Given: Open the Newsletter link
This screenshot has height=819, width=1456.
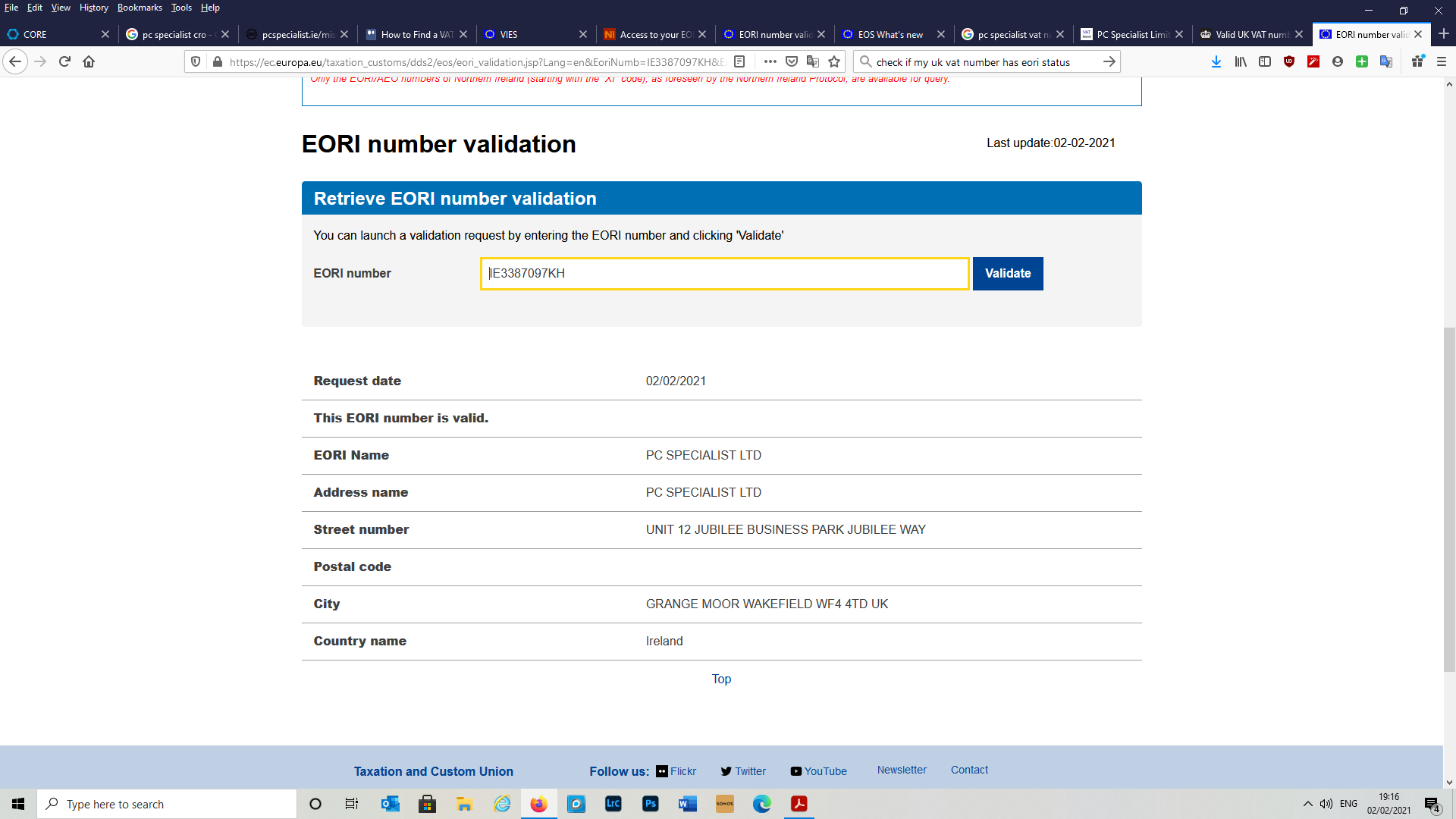Looking at the screenshot, I should [902, 770].
